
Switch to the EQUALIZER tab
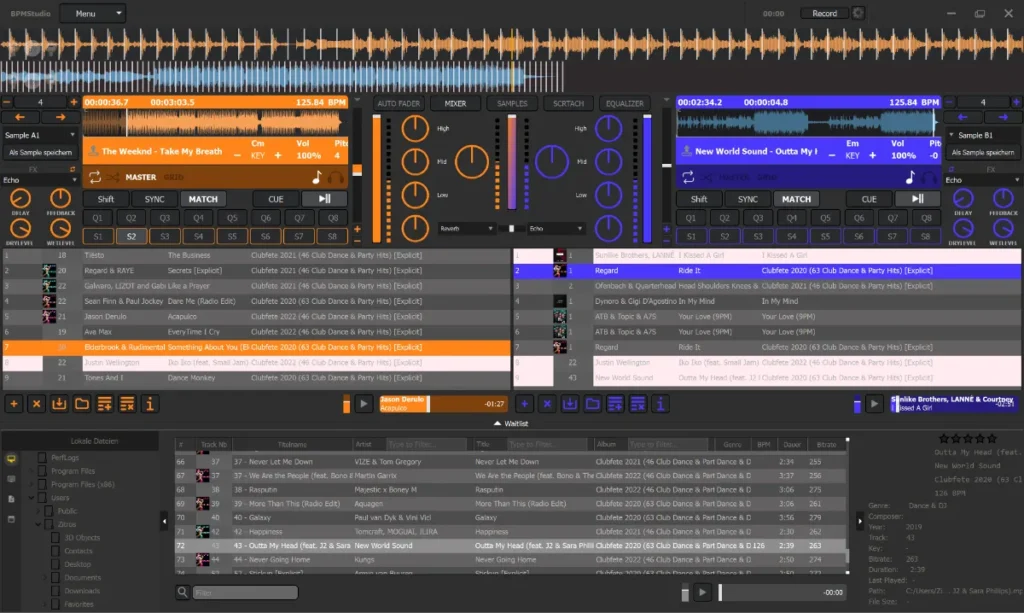coord(625,103)
